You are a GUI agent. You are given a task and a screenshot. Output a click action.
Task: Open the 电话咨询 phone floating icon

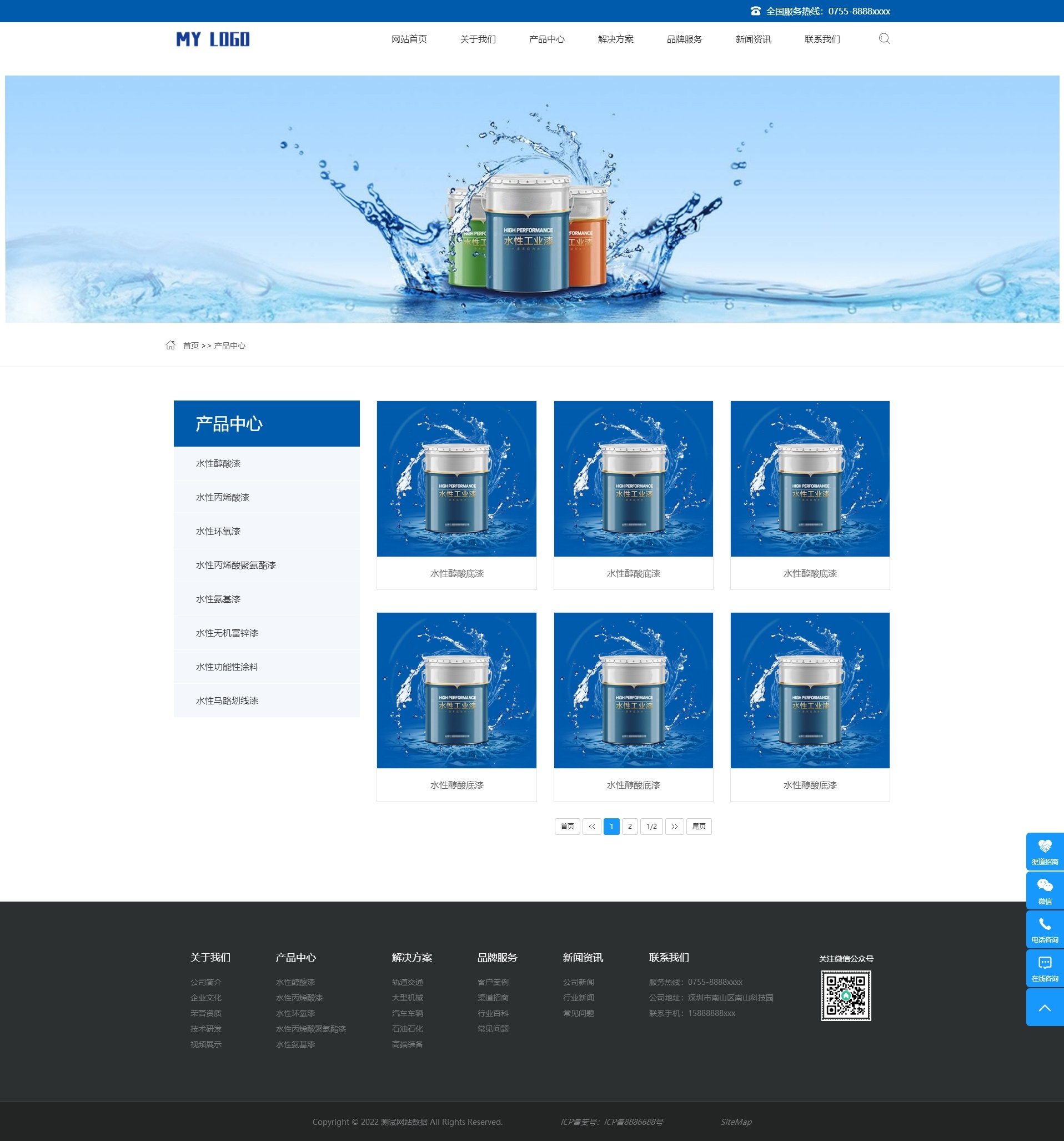(x=1045, y=929)
